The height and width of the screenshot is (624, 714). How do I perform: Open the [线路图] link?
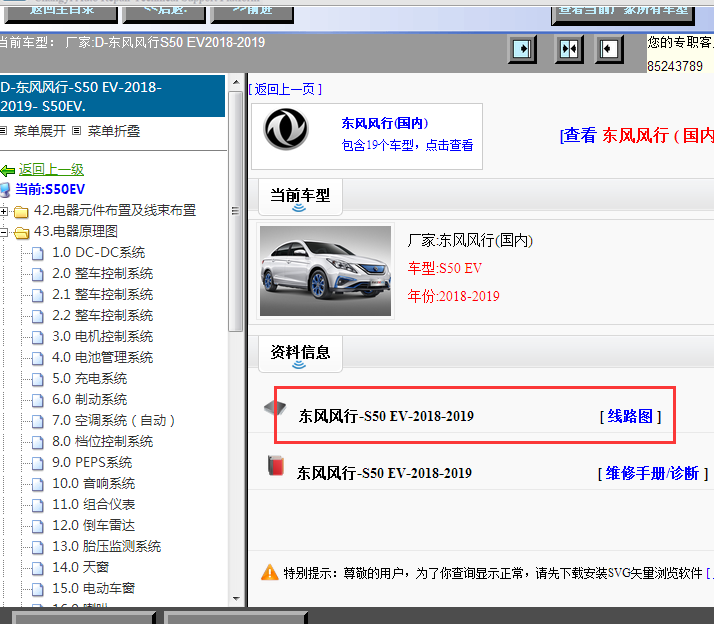click(630, 416)
